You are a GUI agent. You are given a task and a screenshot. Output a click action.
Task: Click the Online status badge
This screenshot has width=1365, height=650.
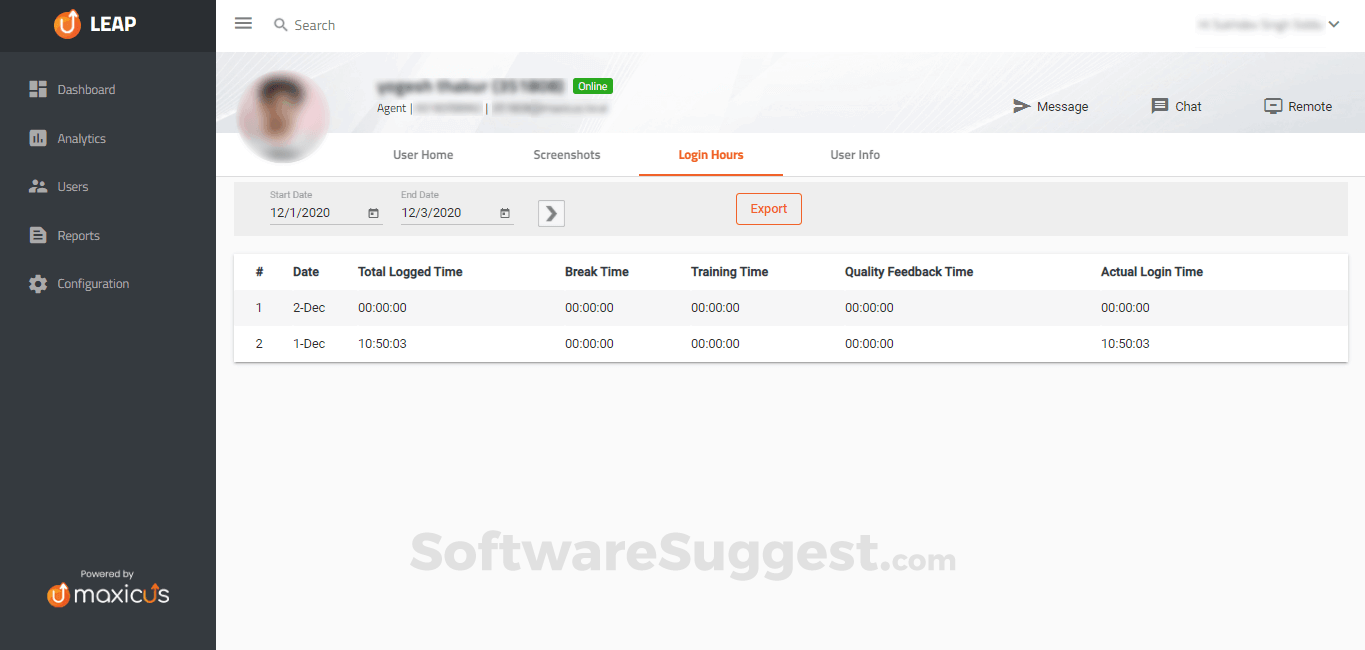click(592, 86)
